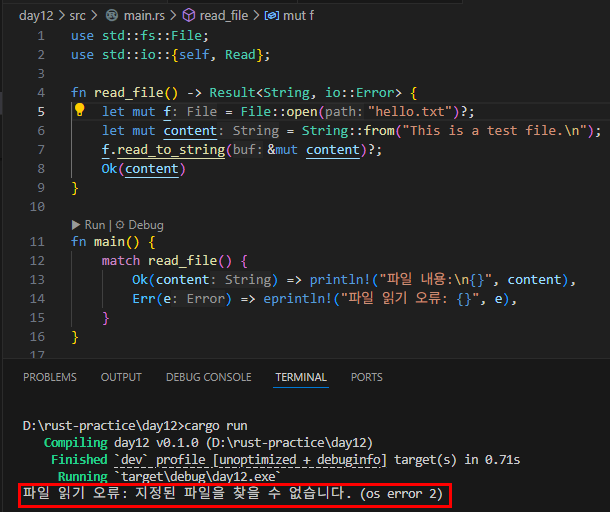Click line number 5 in gutter
This screenshot has height=512, width=610.
click(41, 112)
